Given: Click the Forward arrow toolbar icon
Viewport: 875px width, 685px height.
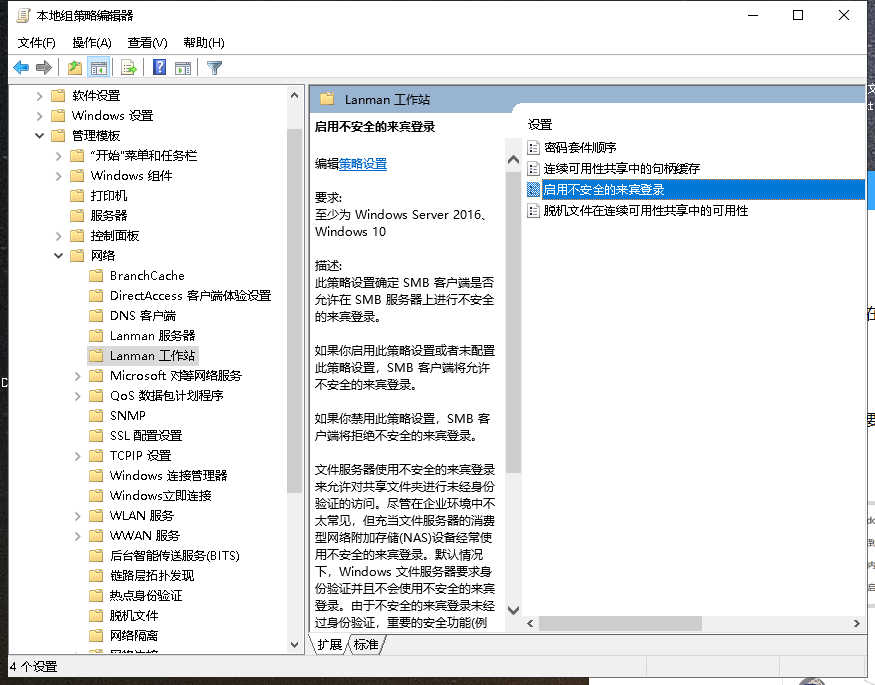Looking at the screenshot, I should tap(44, 68).
